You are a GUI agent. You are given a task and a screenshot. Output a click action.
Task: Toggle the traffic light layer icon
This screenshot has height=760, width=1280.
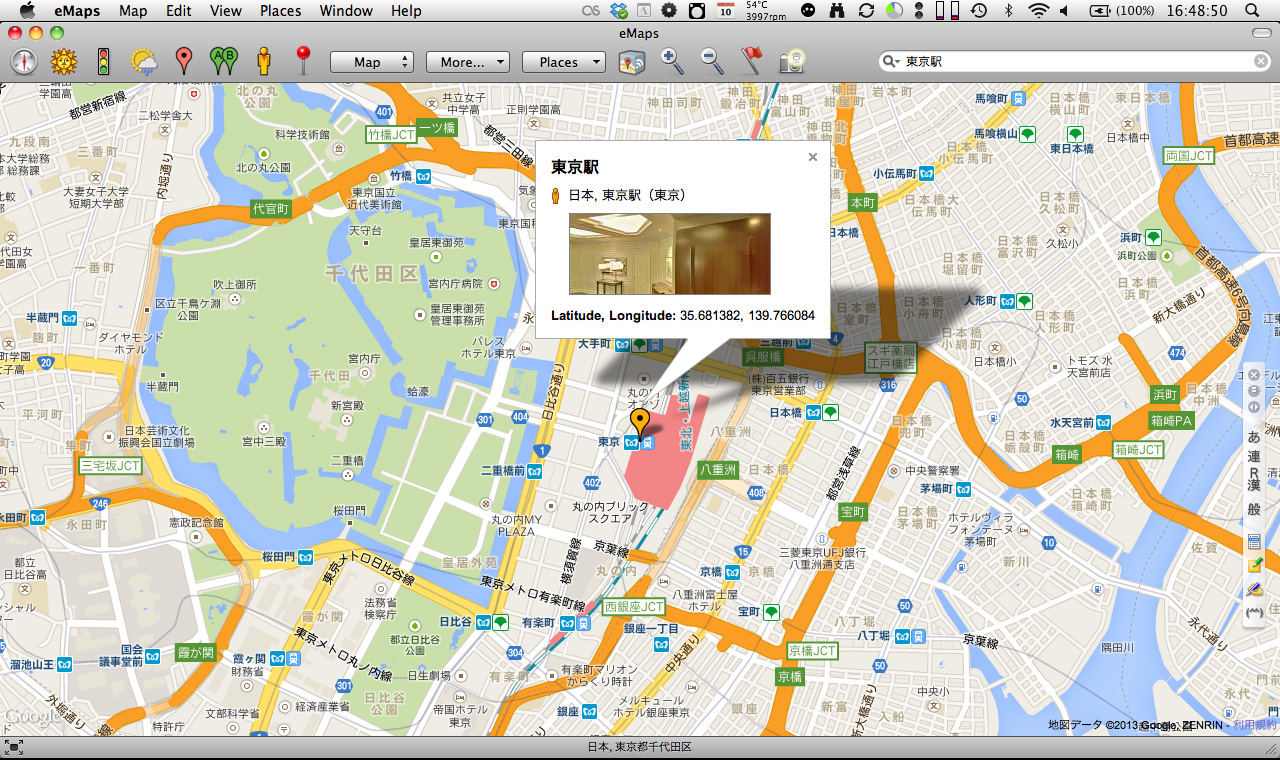click(x=103, y=62)
